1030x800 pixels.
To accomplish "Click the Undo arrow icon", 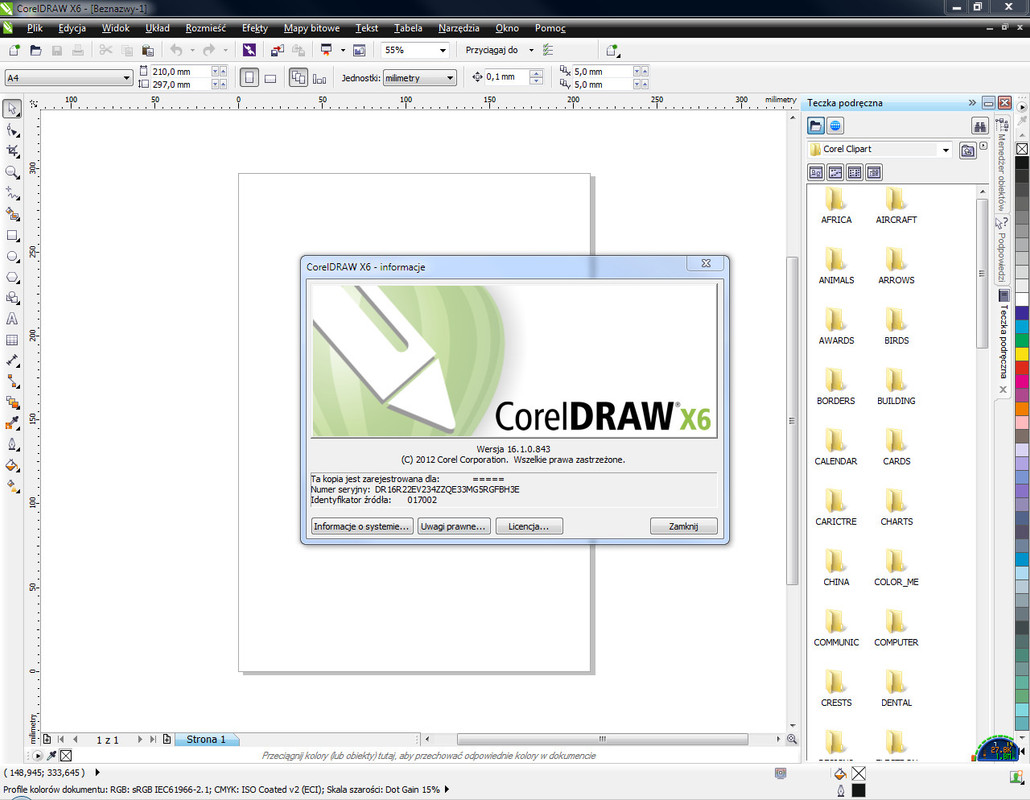I will click(x=176, y=50).
